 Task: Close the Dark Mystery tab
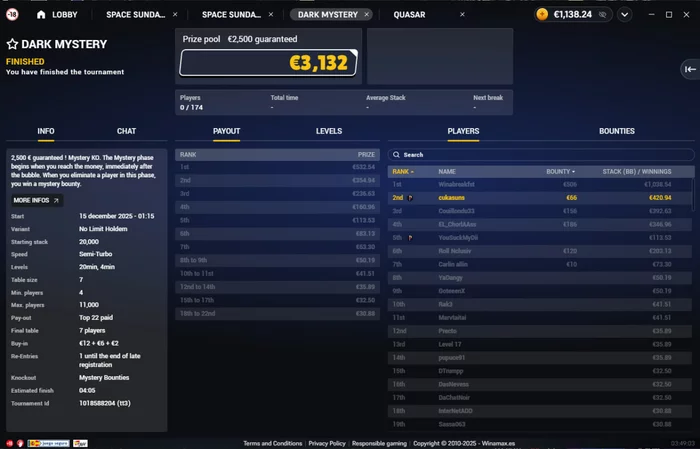tap(367, 15)
